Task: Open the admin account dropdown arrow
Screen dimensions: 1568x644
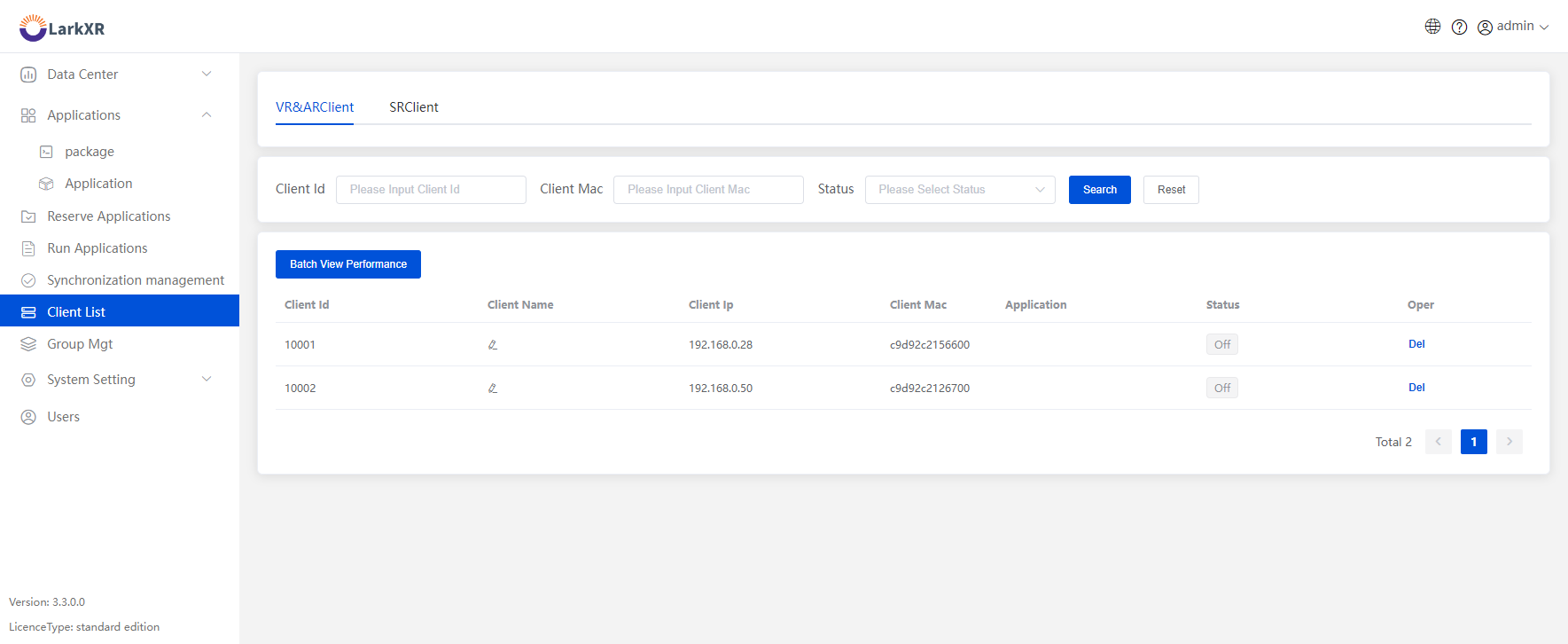Action: [x=1544, y=27]
